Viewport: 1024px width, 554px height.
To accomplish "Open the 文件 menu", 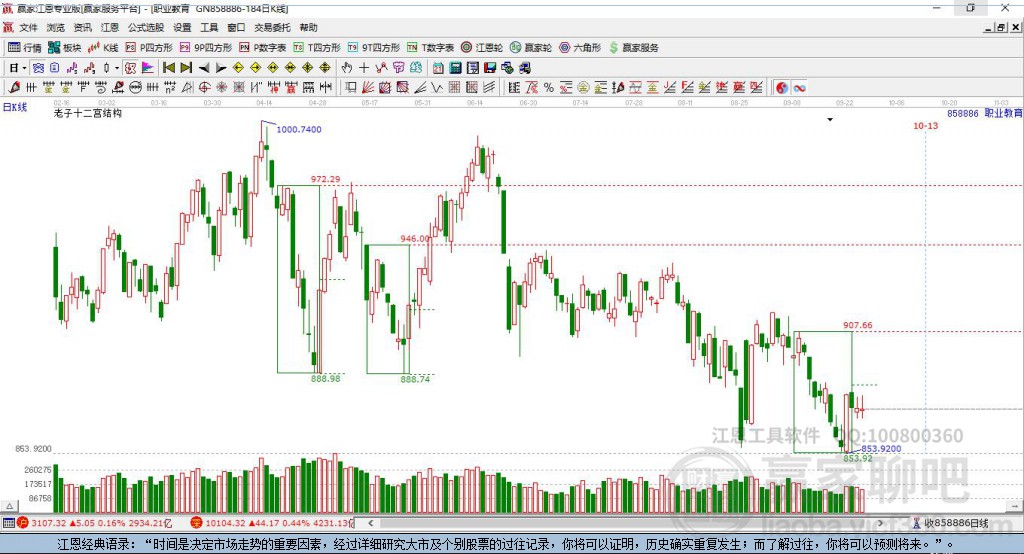I will (28, 27).
